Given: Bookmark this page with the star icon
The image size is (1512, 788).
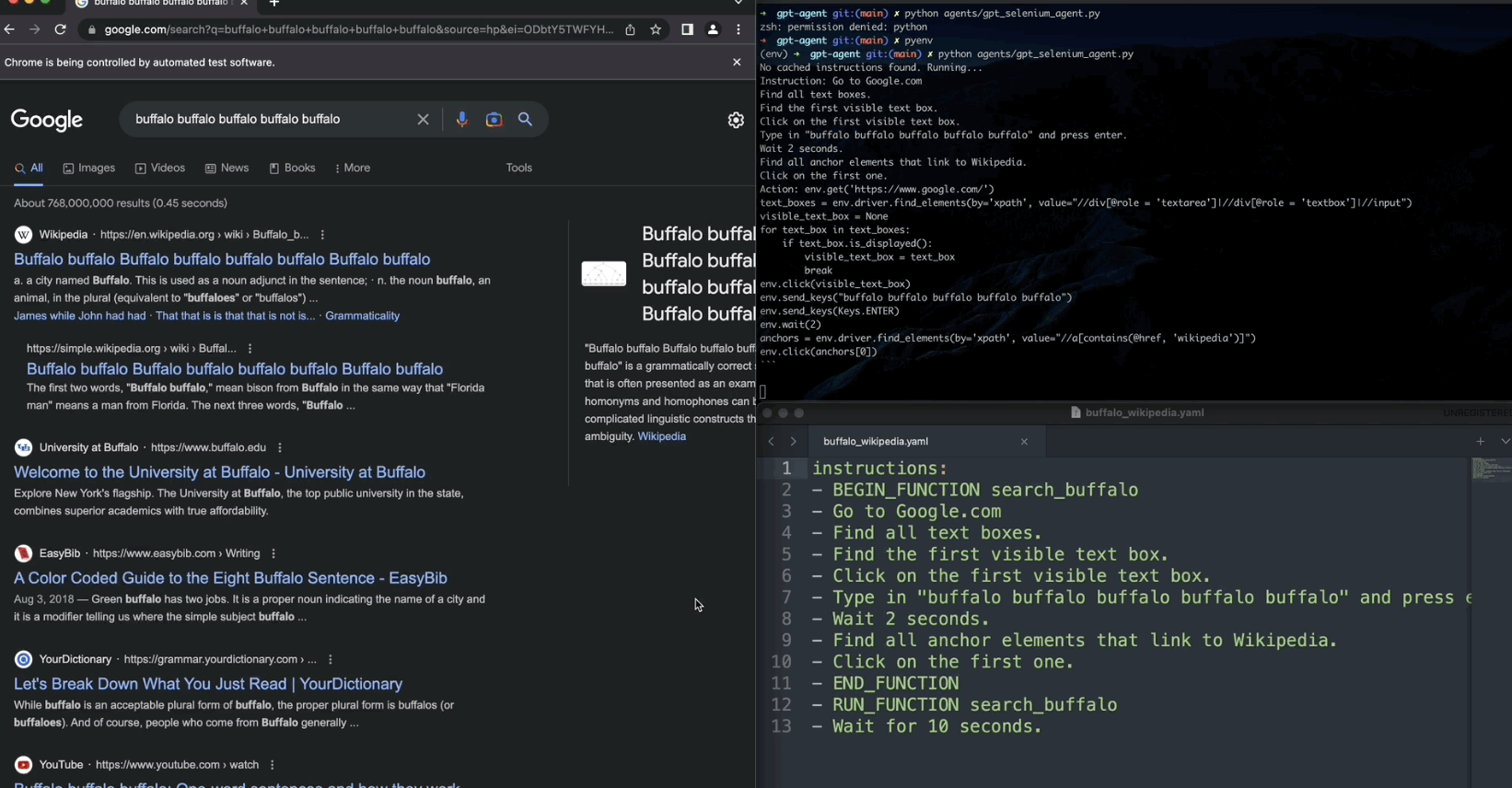Looking at the screenshot, I should pos(656,29).
